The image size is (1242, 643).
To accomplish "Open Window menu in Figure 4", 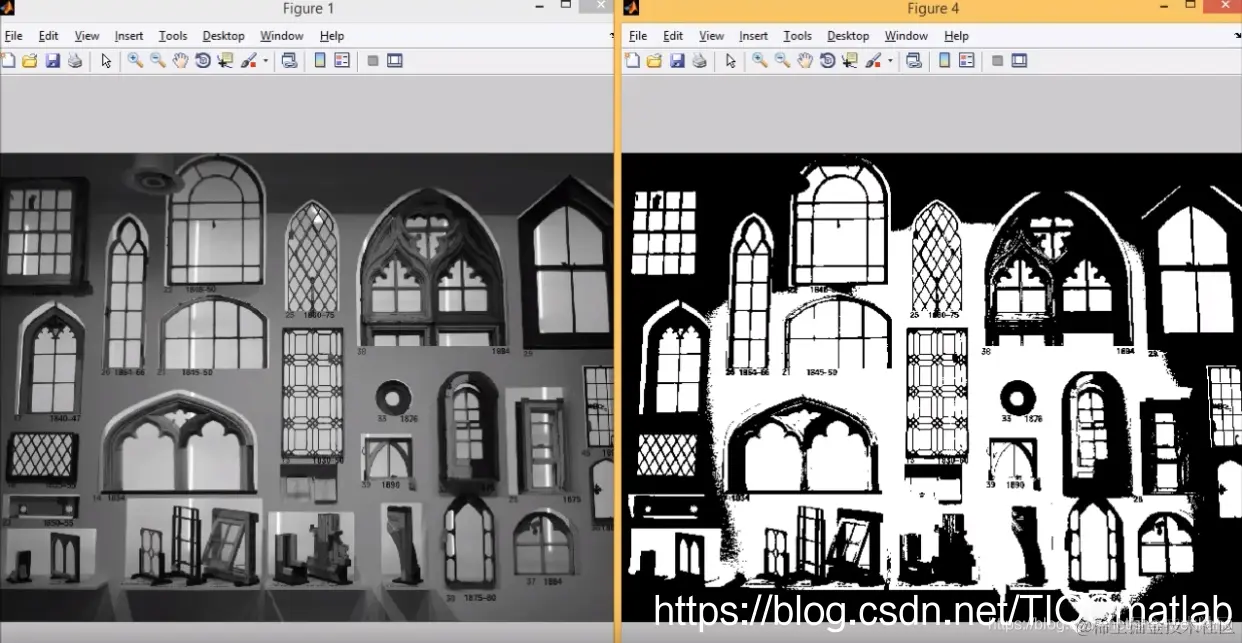I will coord(907,36).
